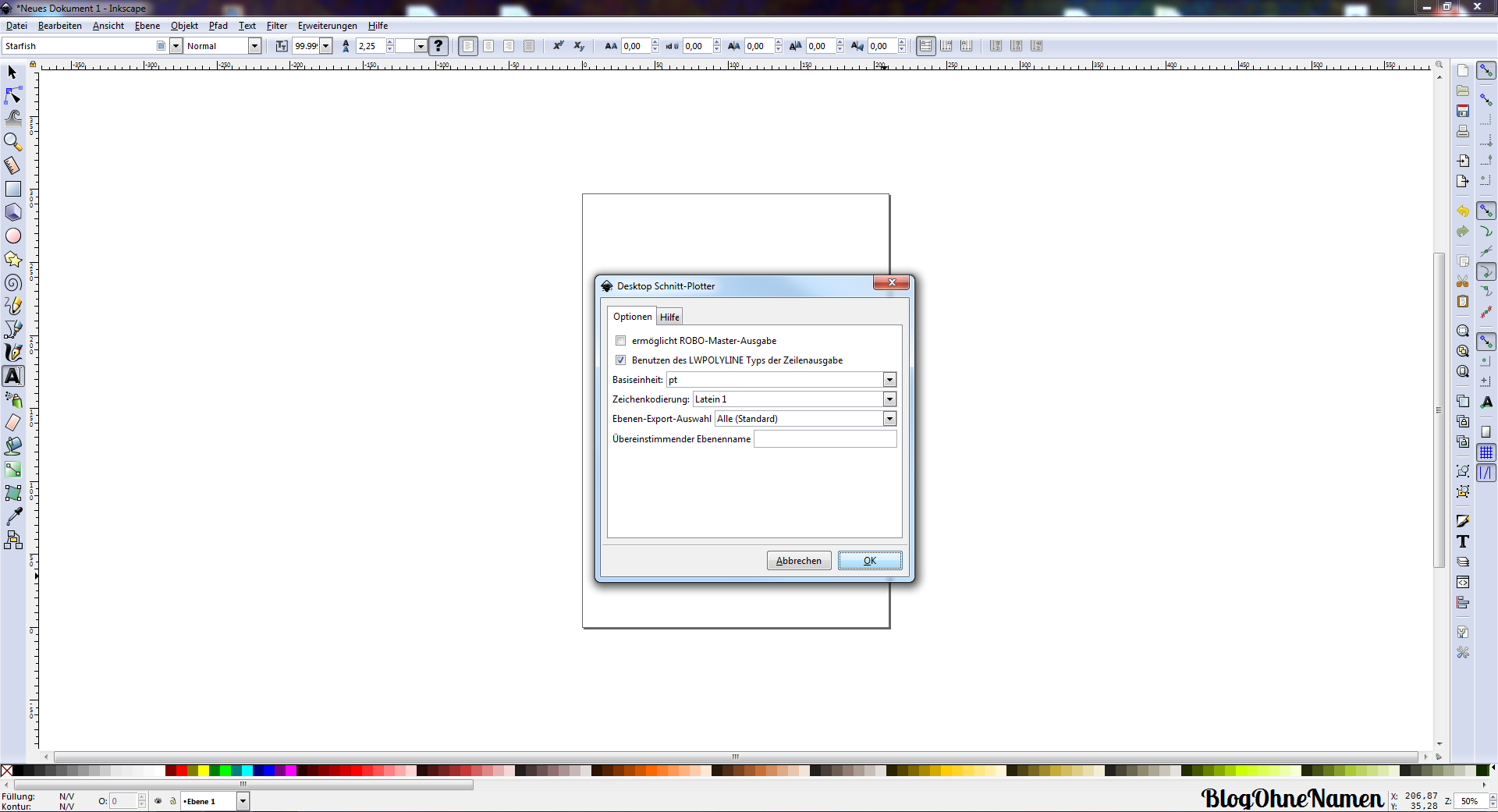
Task: Select the Eraser tool
Action: [x=13, y=423]
